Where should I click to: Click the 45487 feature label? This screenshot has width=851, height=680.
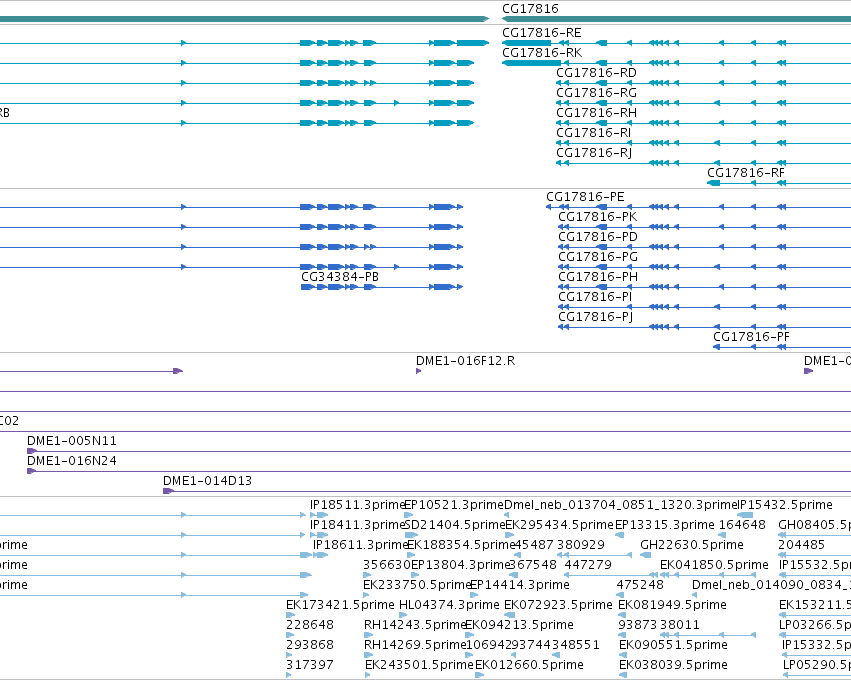click(x=535, y=545)
